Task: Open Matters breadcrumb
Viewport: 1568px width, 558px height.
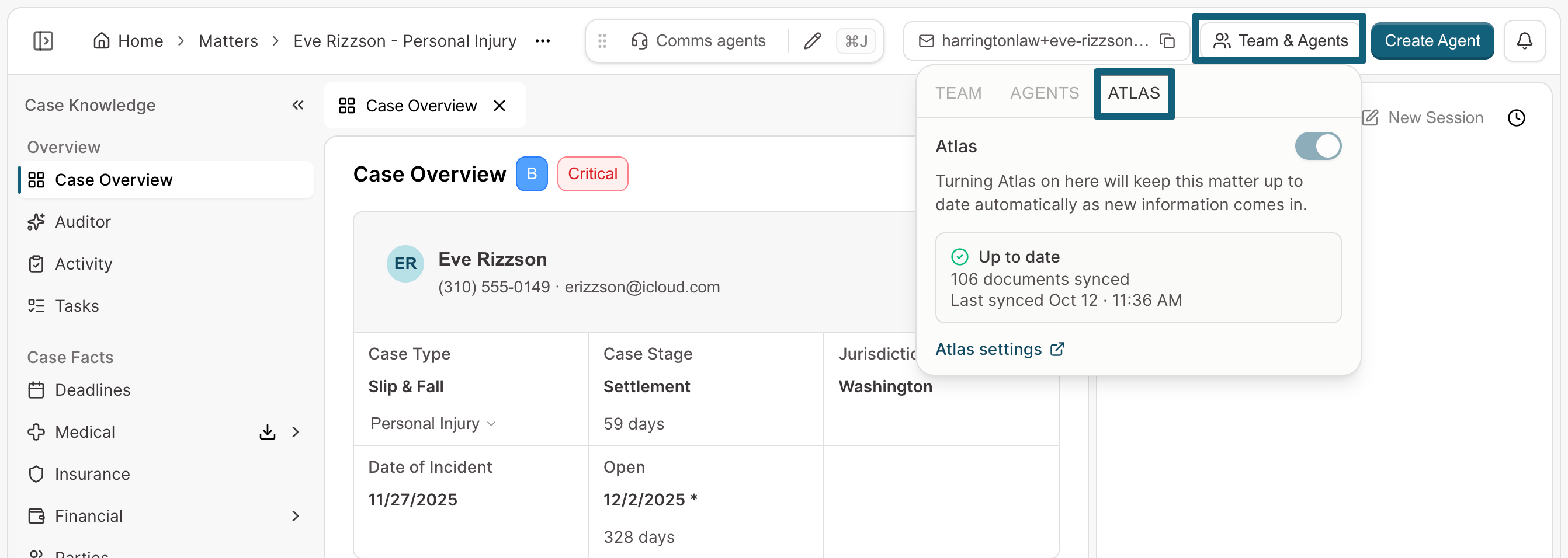Action: pos(228,41)
